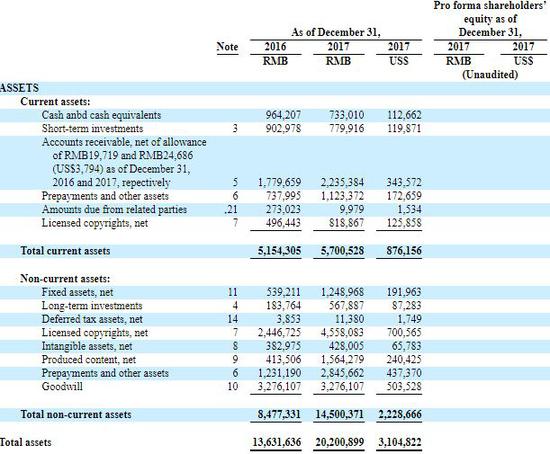Click the 779,916 short-term investments value
This screenshot has height=454, width=550.
tap(346, 128)
